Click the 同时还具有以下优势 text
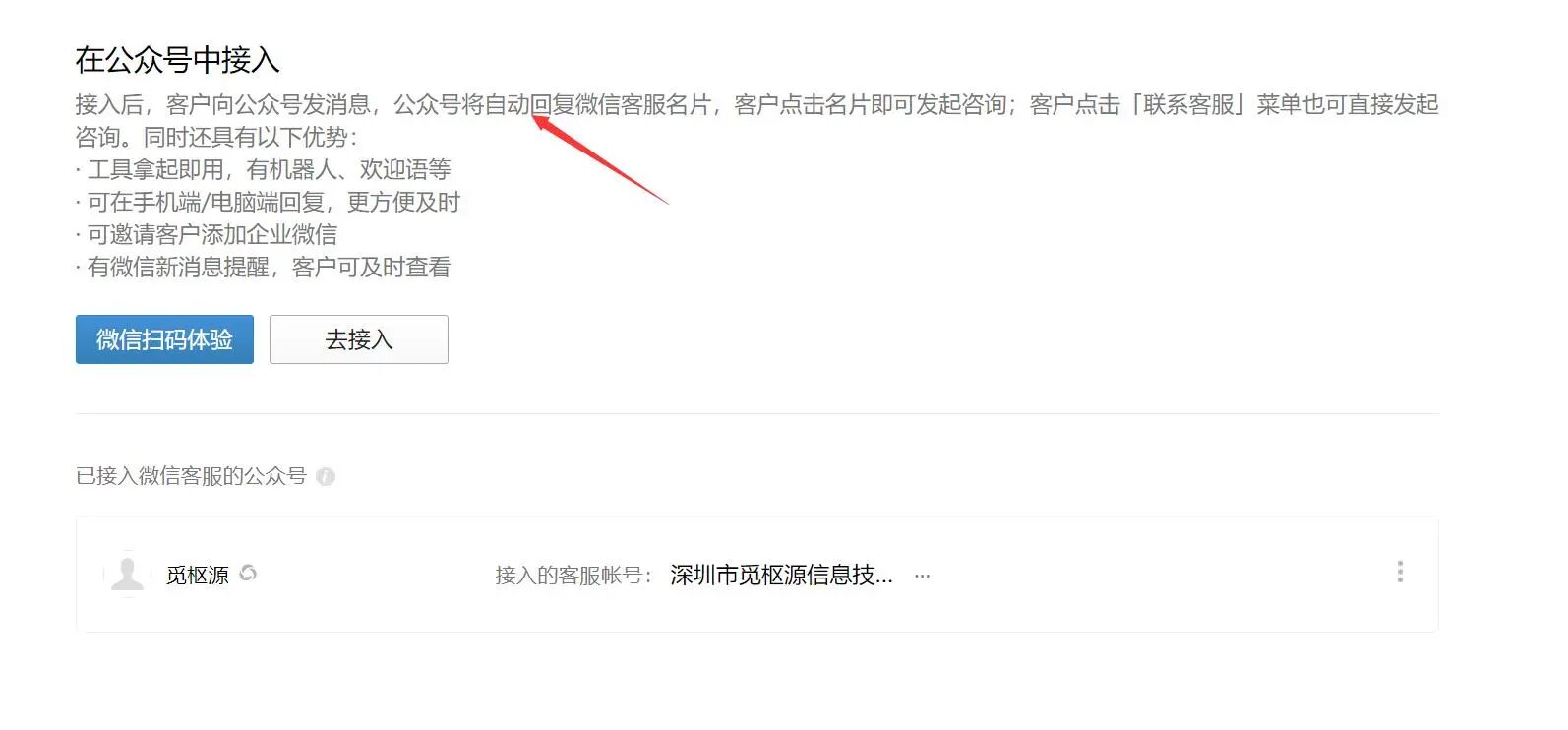This screenshot has width=1568, height=730. [x=250, y=138]
